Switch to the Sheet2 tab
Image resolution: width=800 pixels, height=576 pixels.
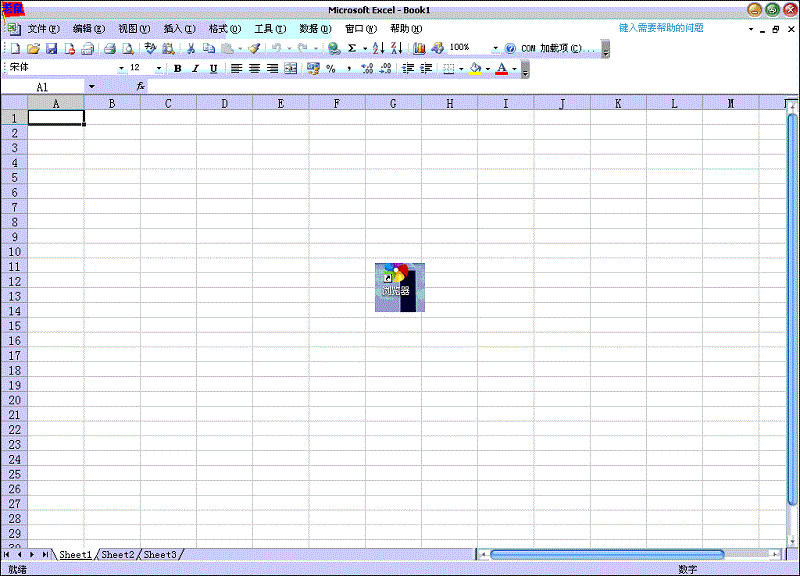click(x=117, y=554)
